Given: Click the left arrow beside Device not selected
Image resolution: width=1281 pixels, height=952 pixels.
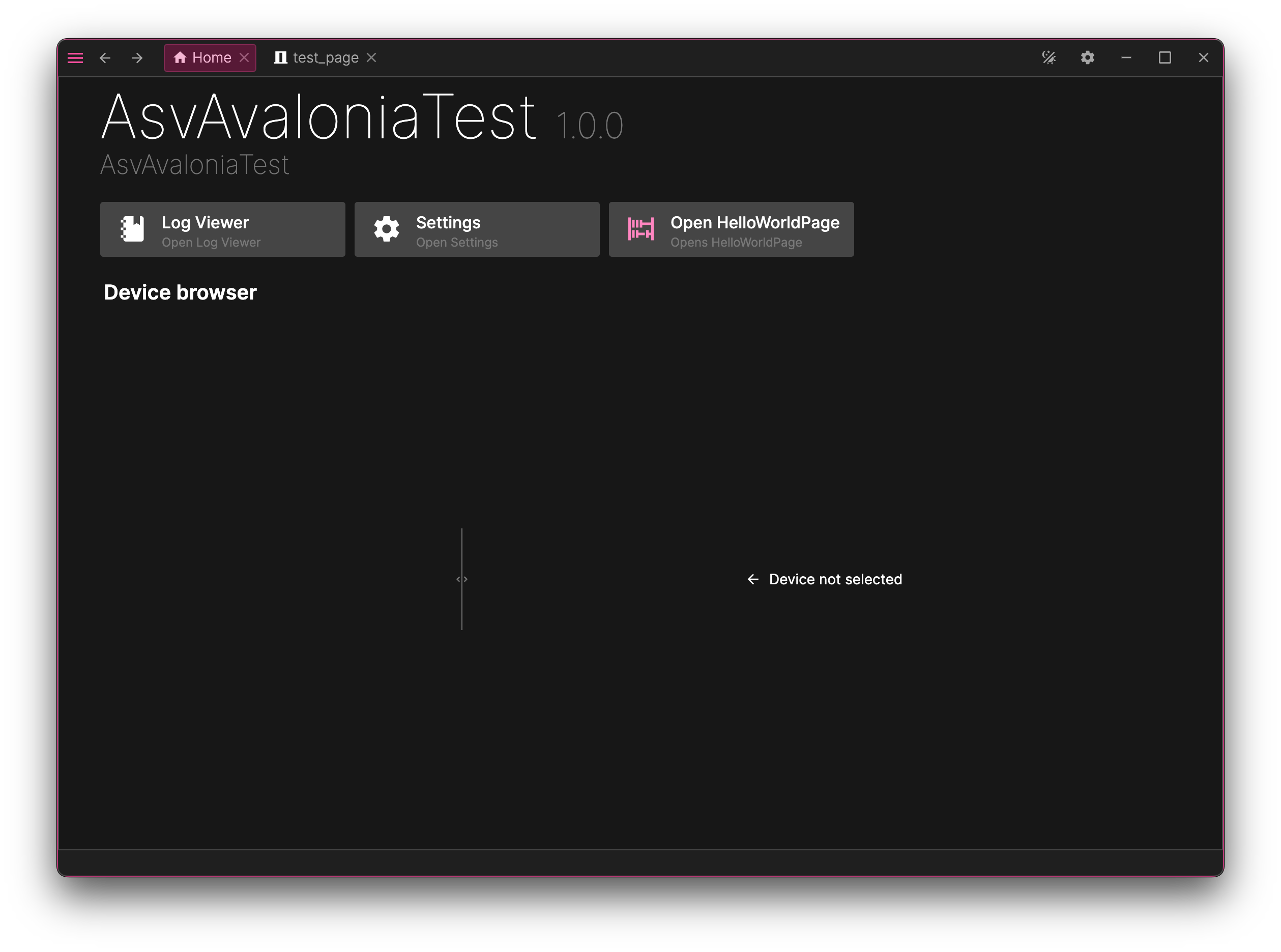Looking at the screenshot, I should coord(753,579).
